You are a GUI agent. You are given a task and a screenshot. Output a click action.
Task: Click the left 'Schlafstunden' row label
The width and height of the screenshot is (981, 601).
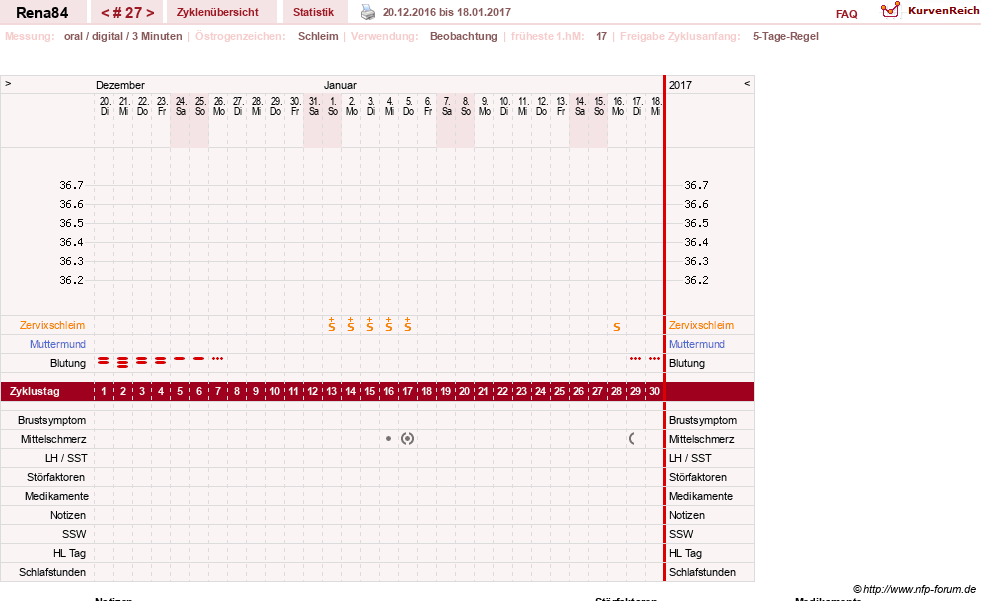53,572
